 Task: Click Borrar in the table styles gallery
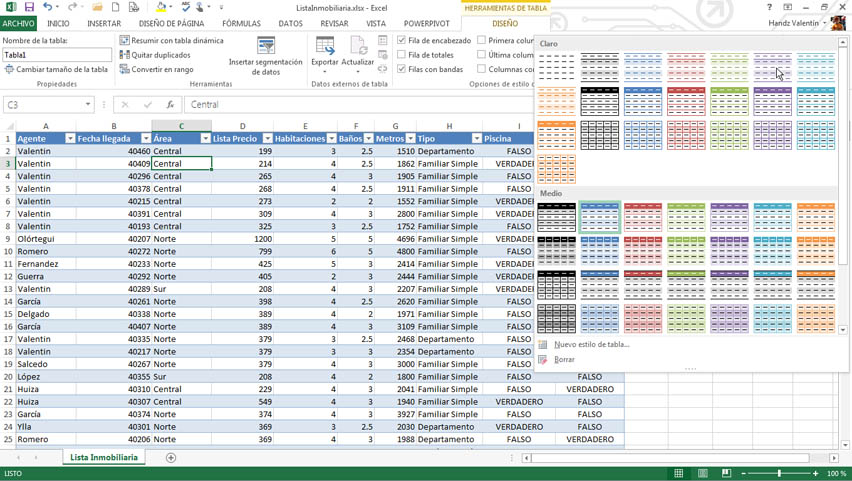(x=564, y=360)
